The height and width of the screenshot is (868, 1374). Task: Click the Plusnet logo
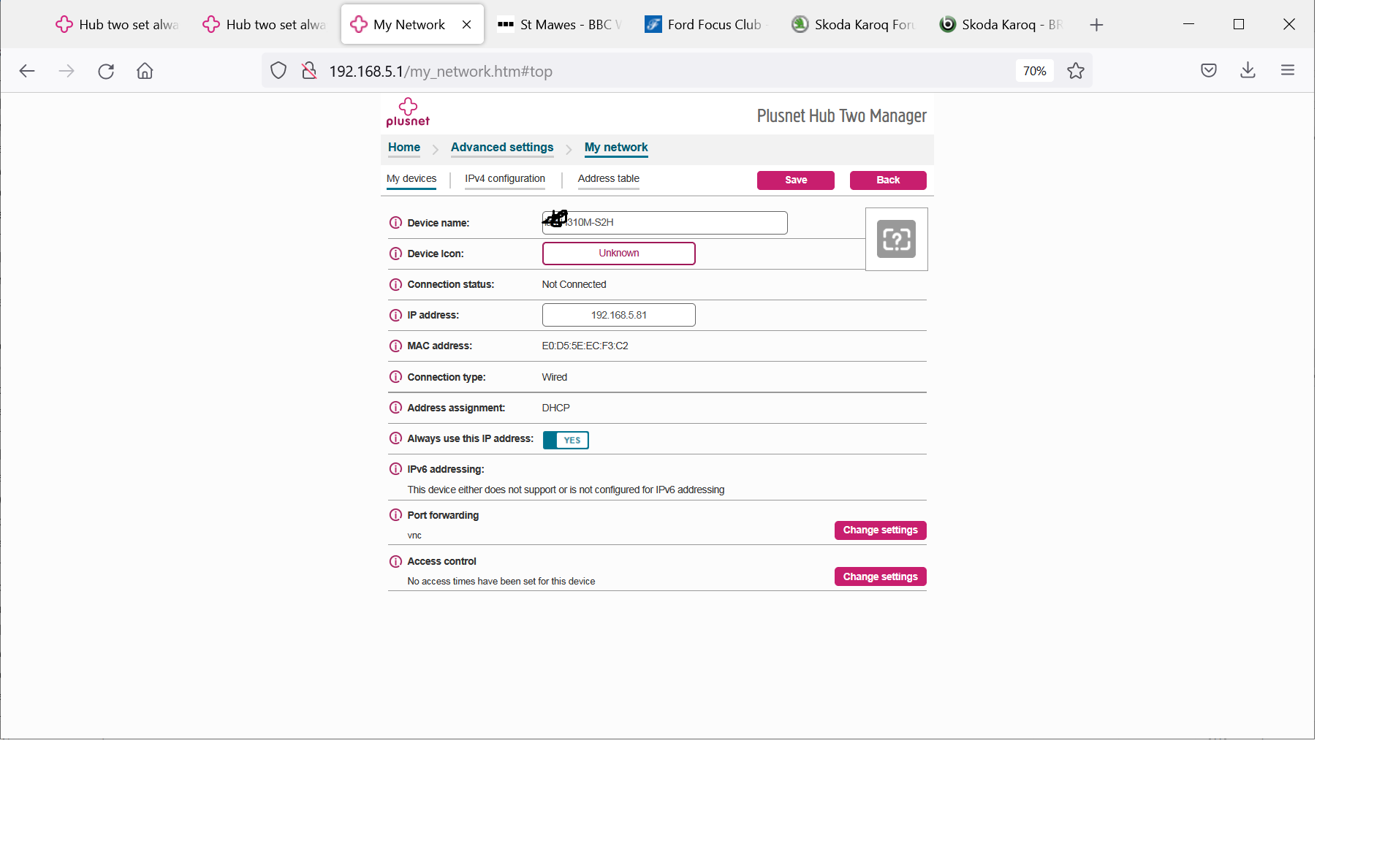click(407, 111)
